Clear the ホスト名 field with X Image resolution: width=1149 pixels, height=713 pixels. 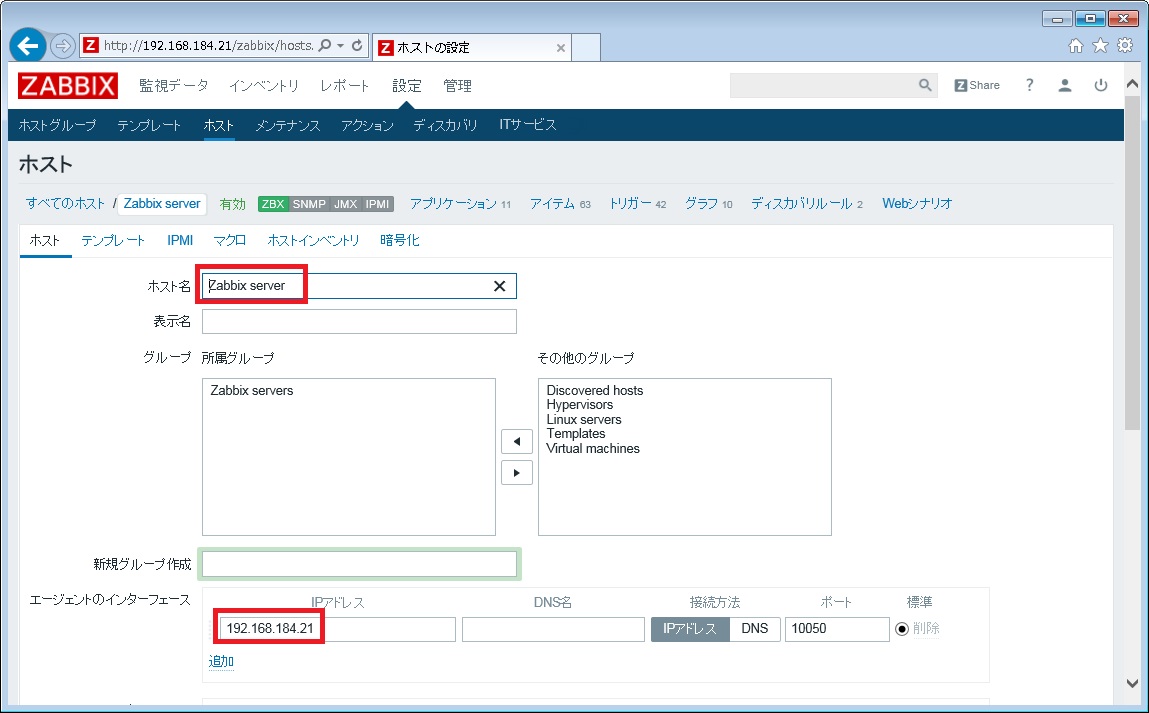click(500, 286)
